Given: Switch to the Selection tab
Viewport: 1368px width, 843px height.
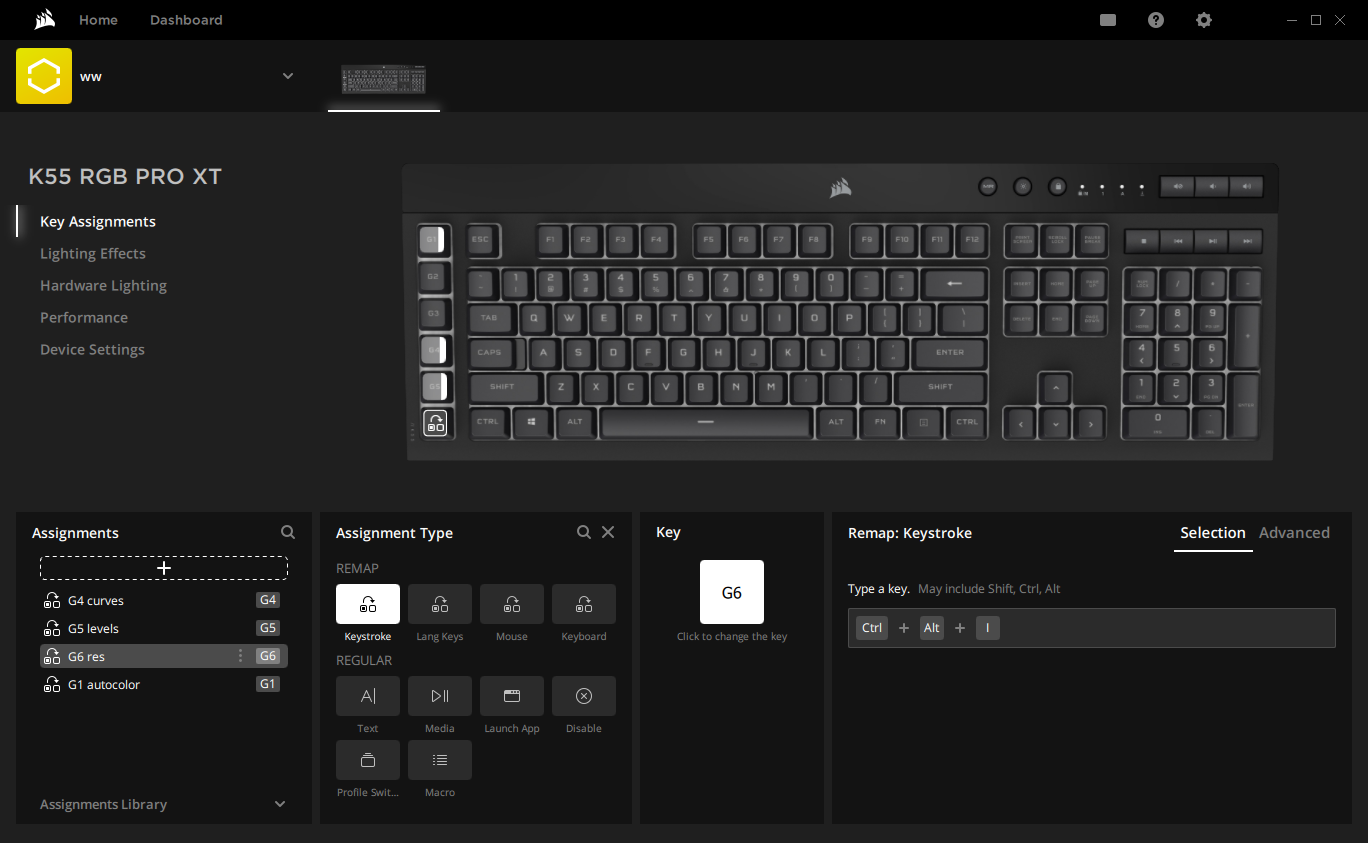Looking at the screenshot, I should pyautogui.click(x=1213, y=533).
